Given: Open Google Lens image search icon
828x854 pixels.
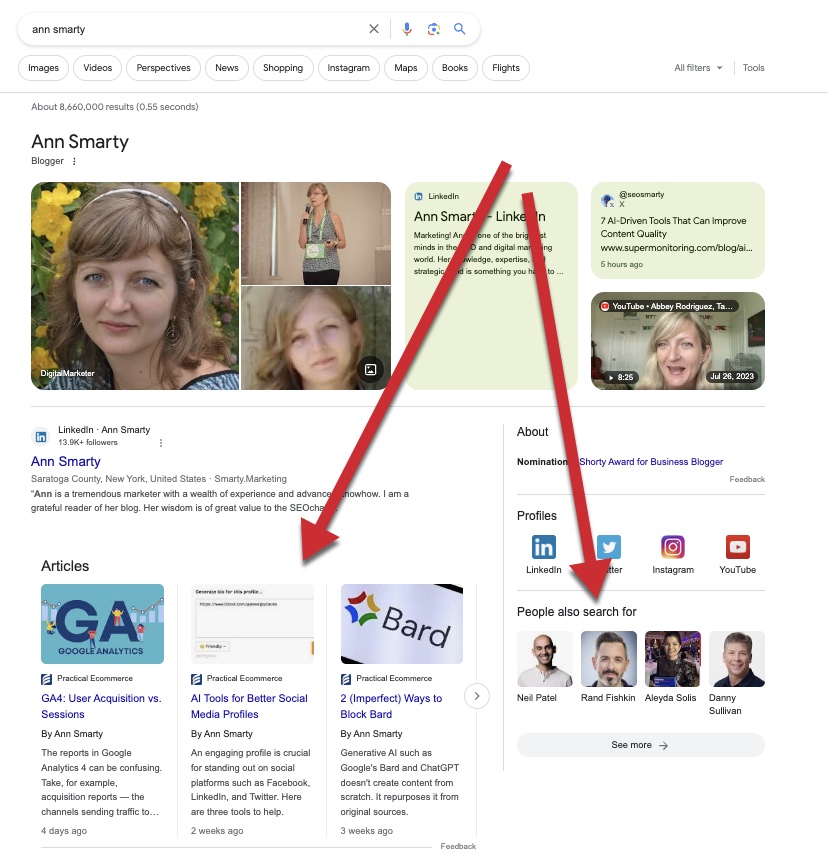Looking at the screenshot, I should [434, 29].
